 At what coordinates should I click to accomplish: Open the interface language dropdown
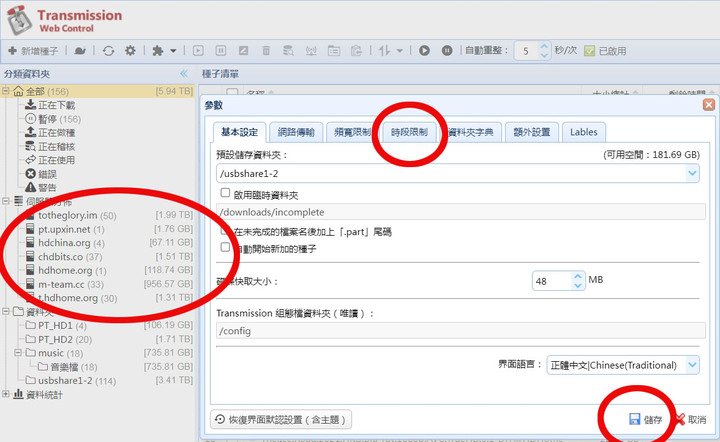point(692,365)
